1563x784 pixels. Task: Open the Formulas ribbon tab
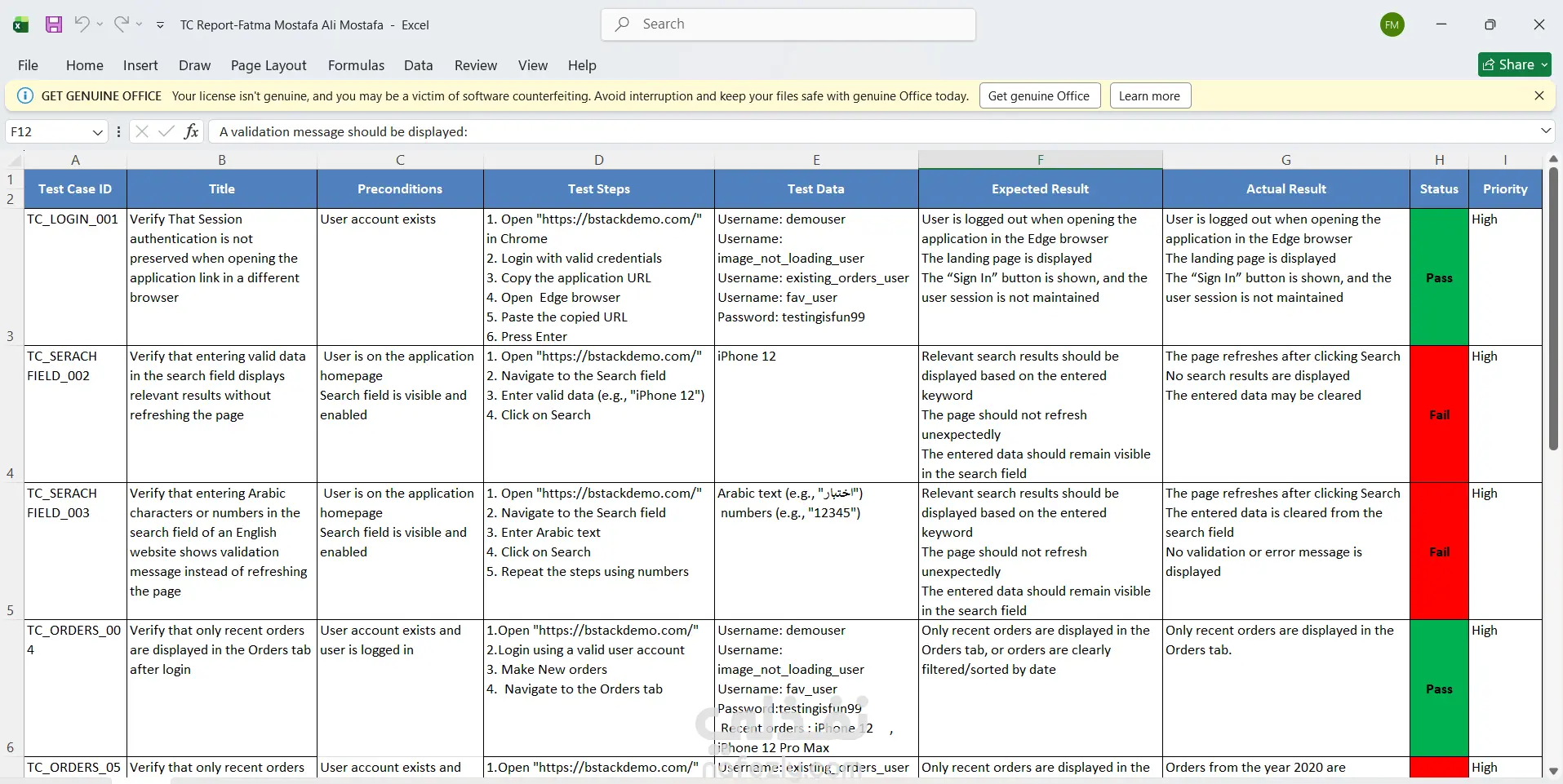pos(356,65)
